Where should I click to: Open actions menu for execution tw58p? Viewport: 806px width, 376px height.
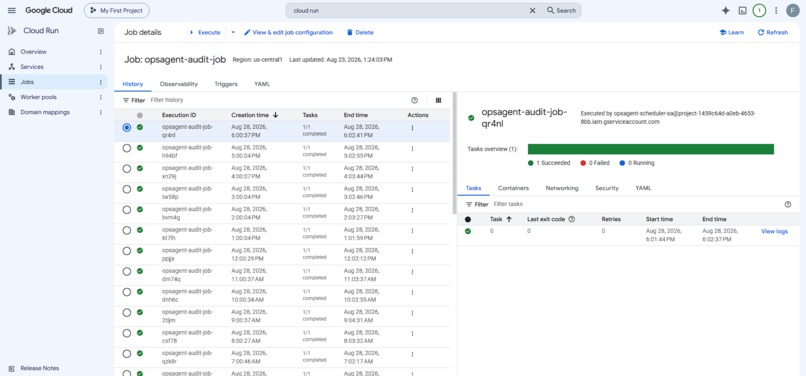(412, 190)
